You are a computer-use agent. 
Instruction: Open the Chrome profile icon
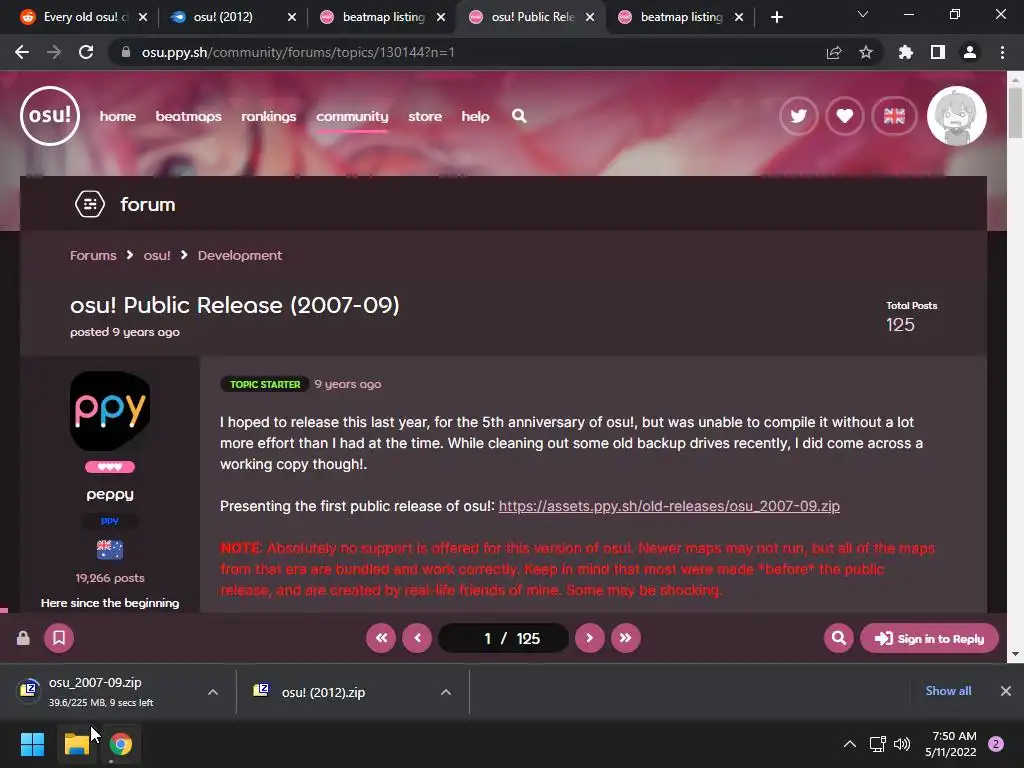click(970, 52)
